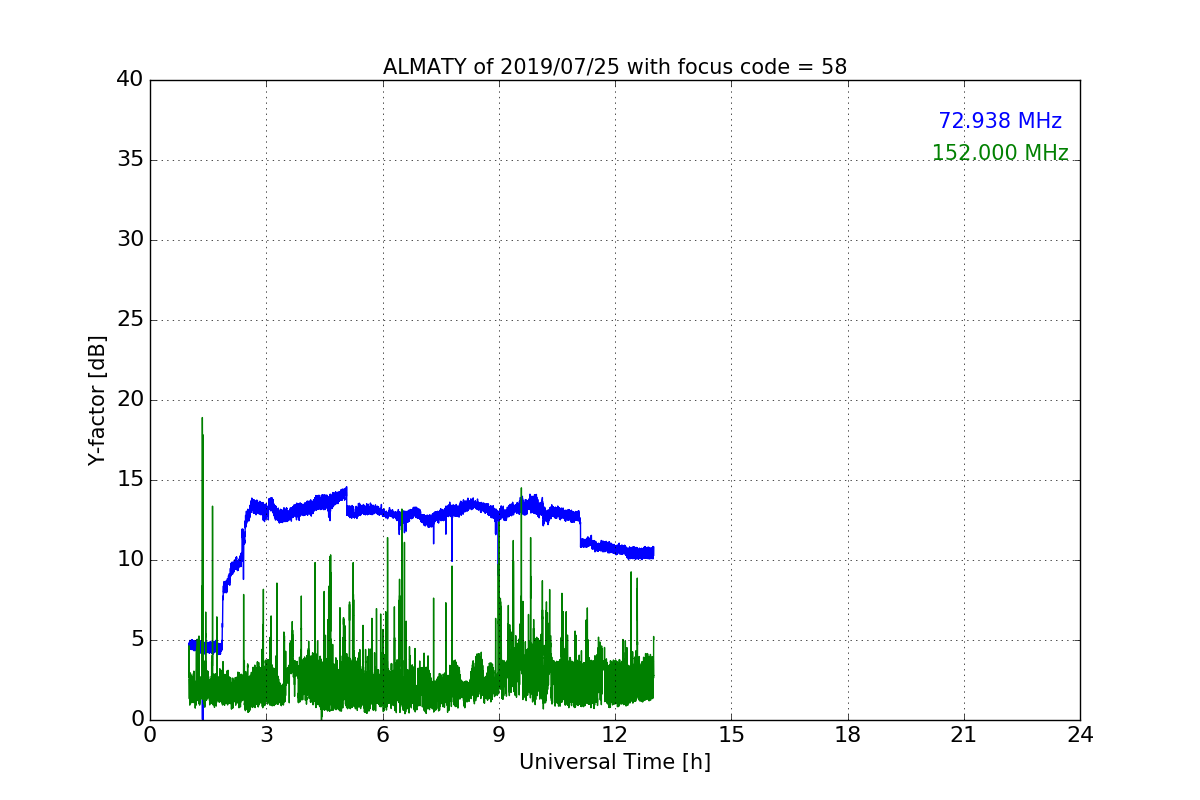Click the Universal Time [h] axis label

coord(614,762)
